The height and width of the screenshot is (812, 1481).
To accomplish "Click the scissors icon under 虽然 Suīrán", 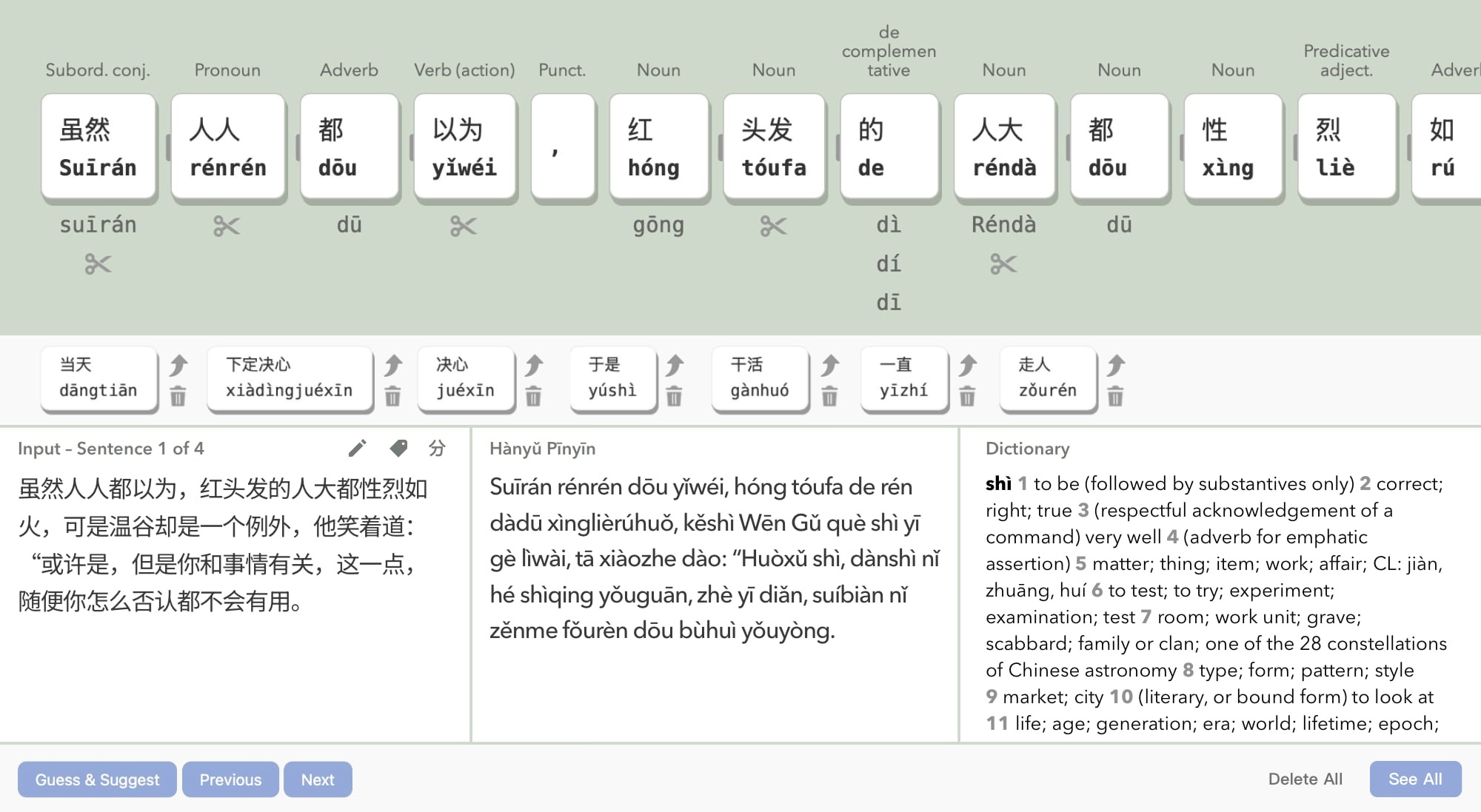I will point(98,264).
